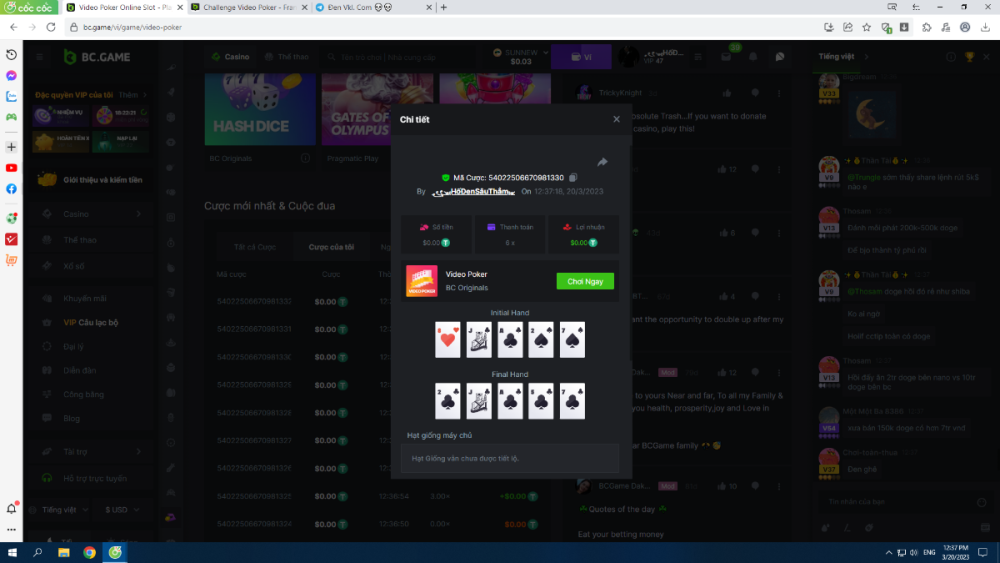Open a new browser tab
Screen dimensions: 1000x563
coord(444,7)
